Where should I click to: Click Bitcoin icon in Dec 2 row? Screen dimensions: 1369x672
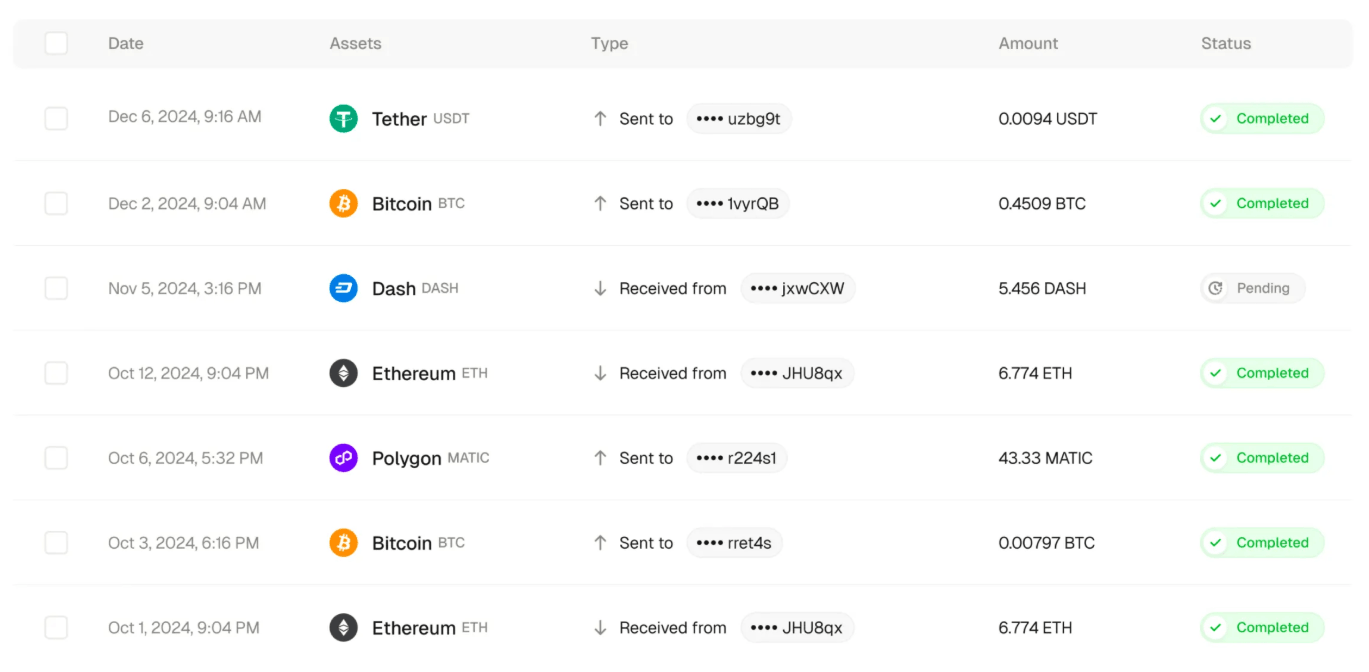pos(343,204)
